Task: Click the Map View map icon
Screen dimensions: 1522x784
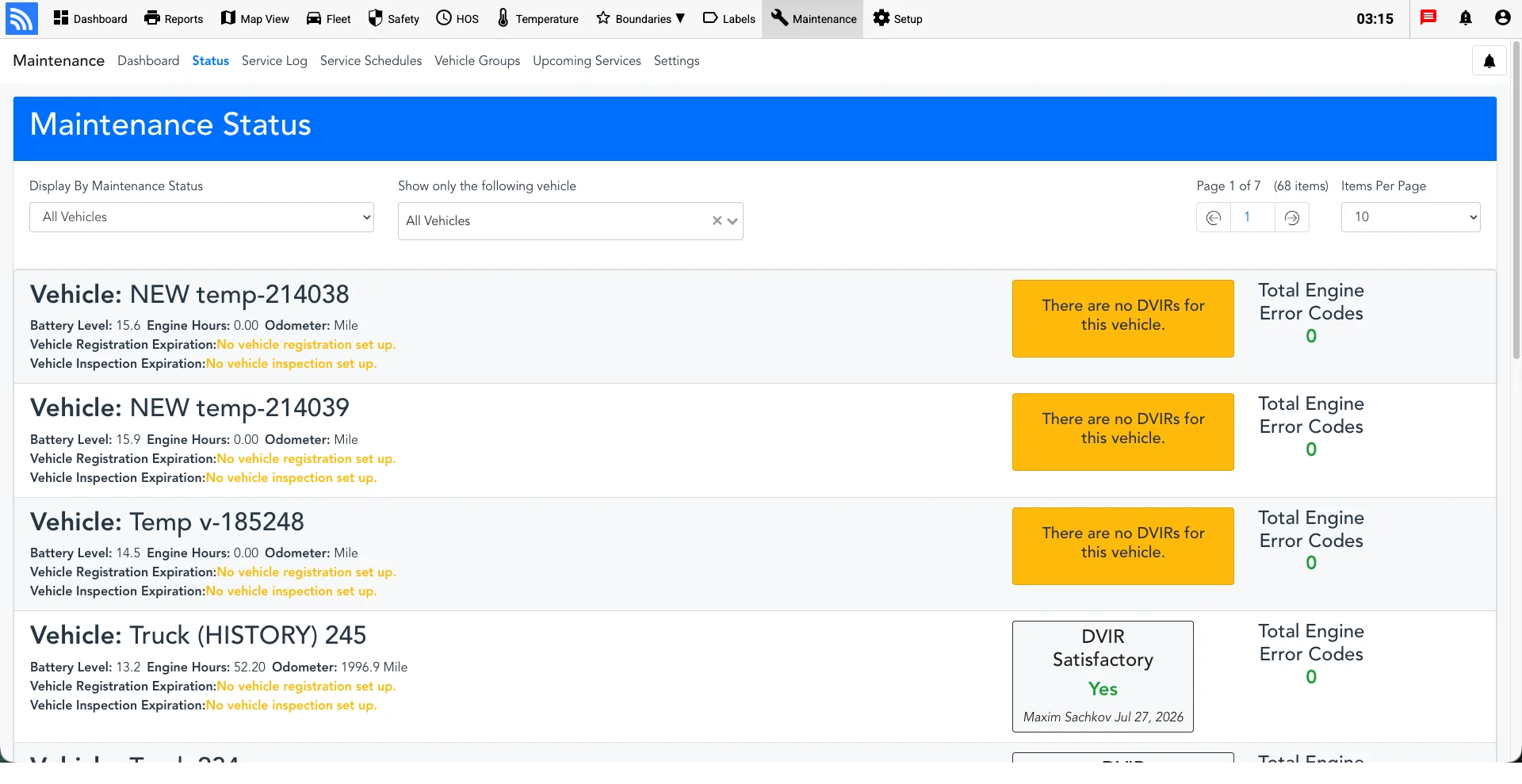Action: 228,17
